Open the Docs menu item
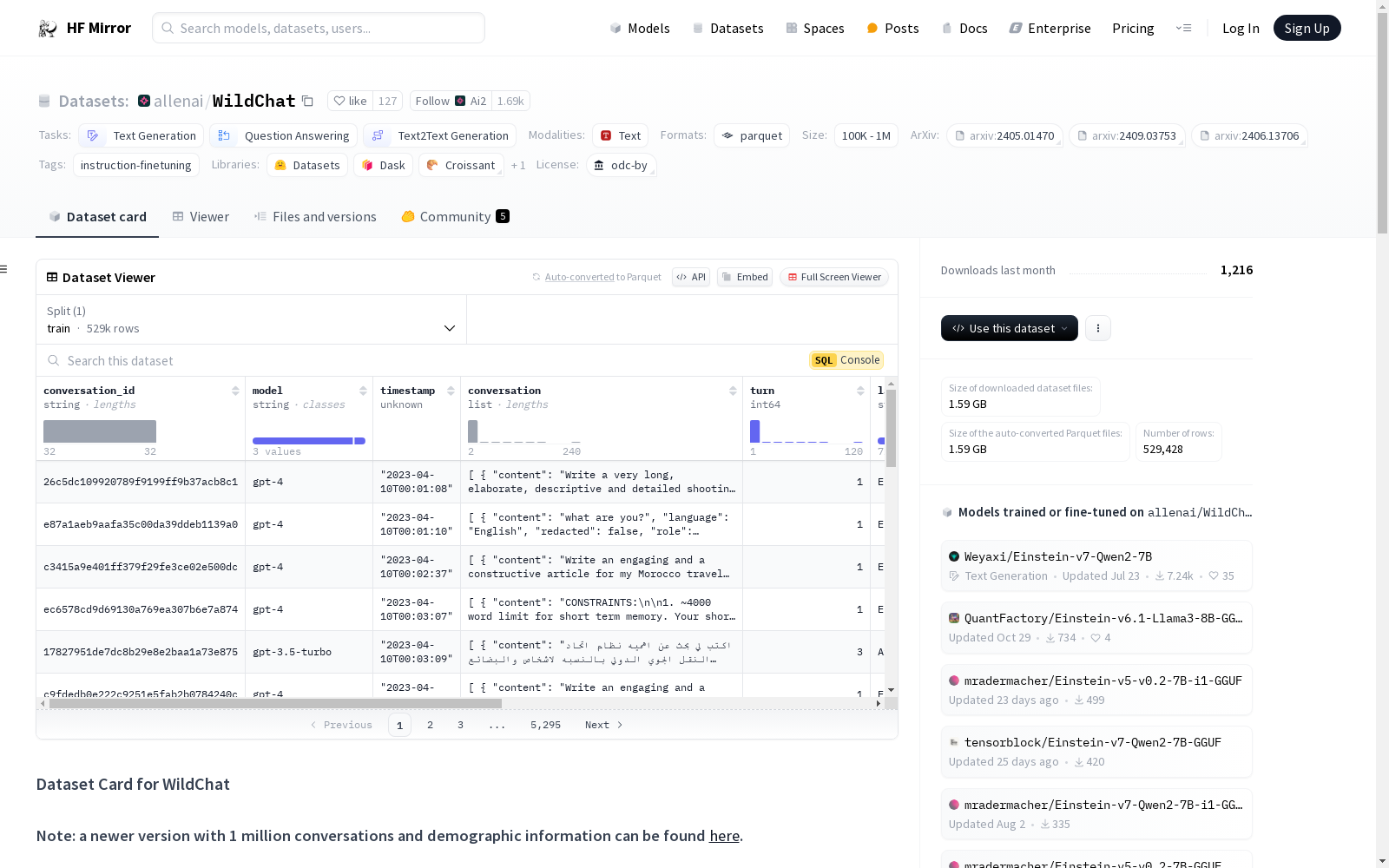This screenshot has height=868, width=1389. coord(964,28)
